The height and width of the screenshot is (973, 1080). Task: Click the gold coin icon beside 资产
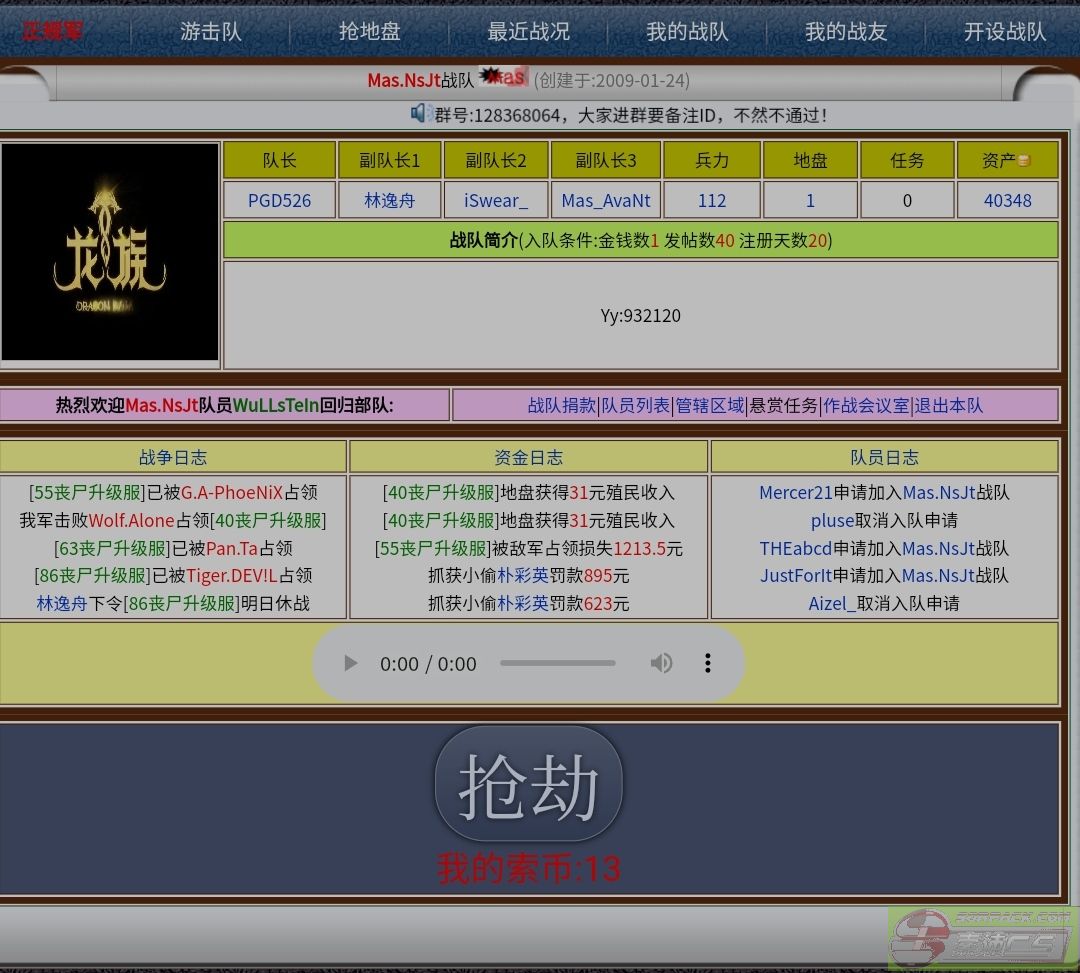coord(1024,161)
